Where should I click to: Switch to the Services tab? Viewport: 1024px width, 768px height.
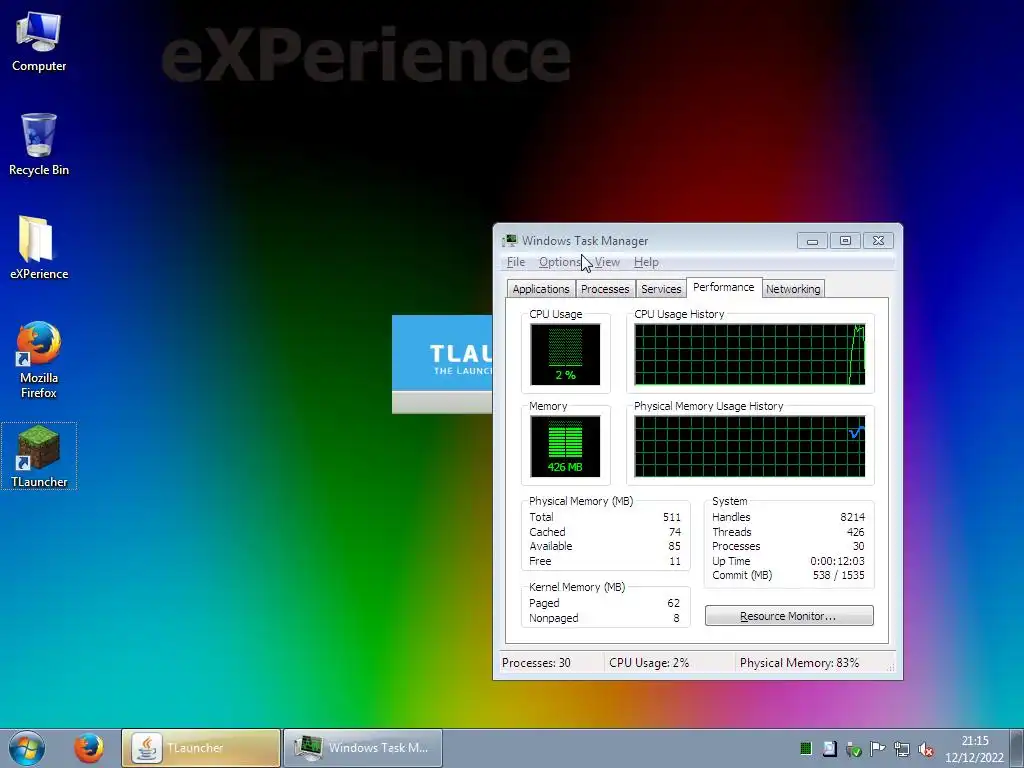click(x=661, y=289)
